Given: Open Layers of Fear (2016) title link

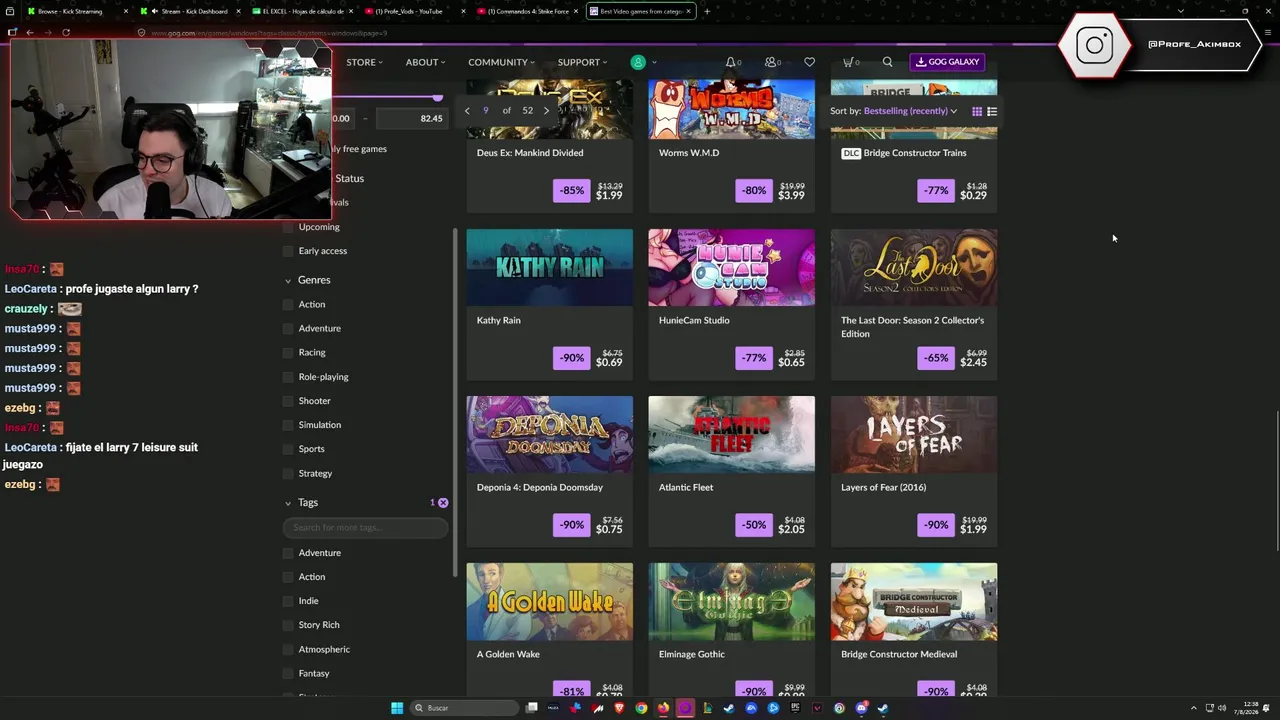Looking at the screenshot, I should click(x=883, y=487).
